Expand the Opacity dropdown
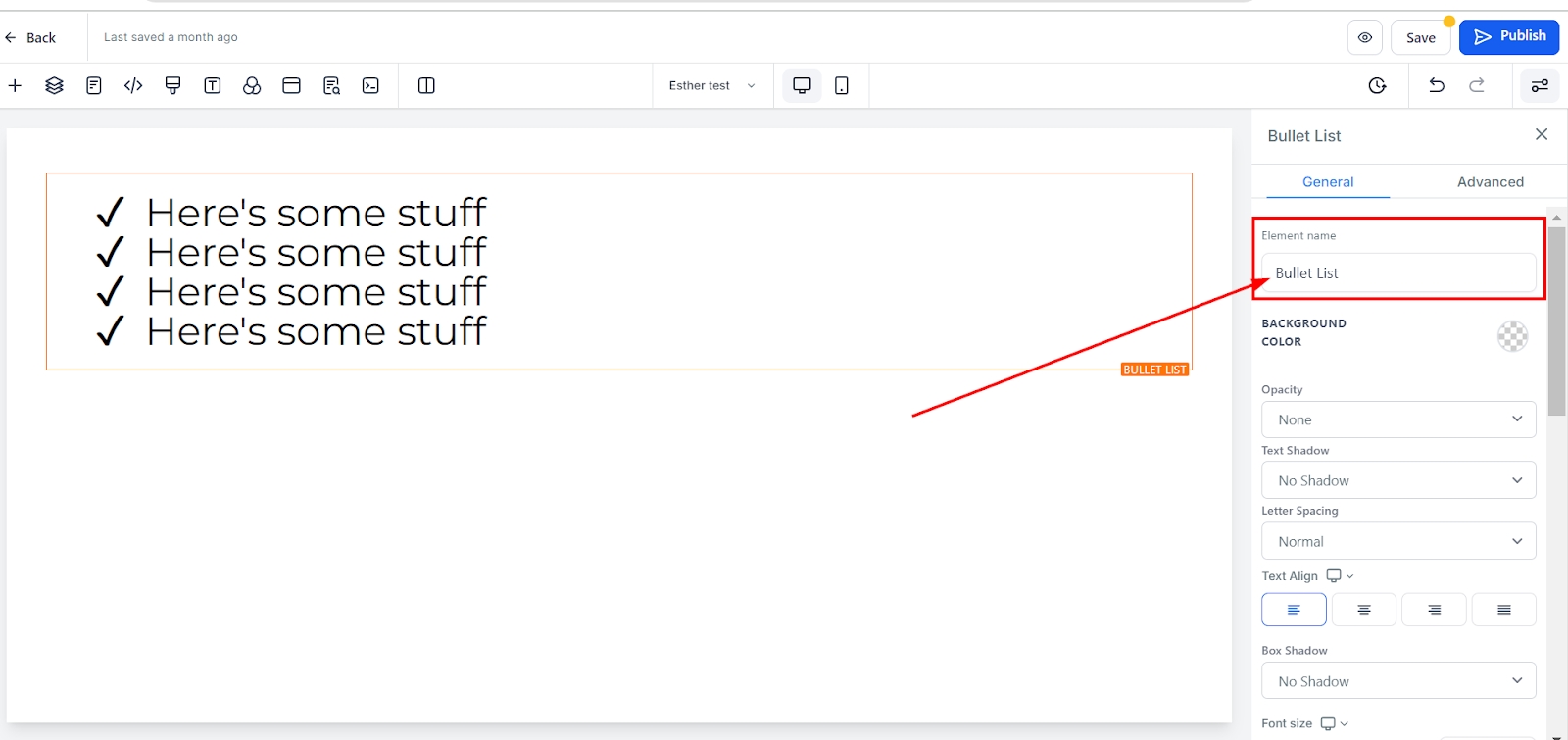This screenshot has height=740, width=1568. (x=1397, y=419)
